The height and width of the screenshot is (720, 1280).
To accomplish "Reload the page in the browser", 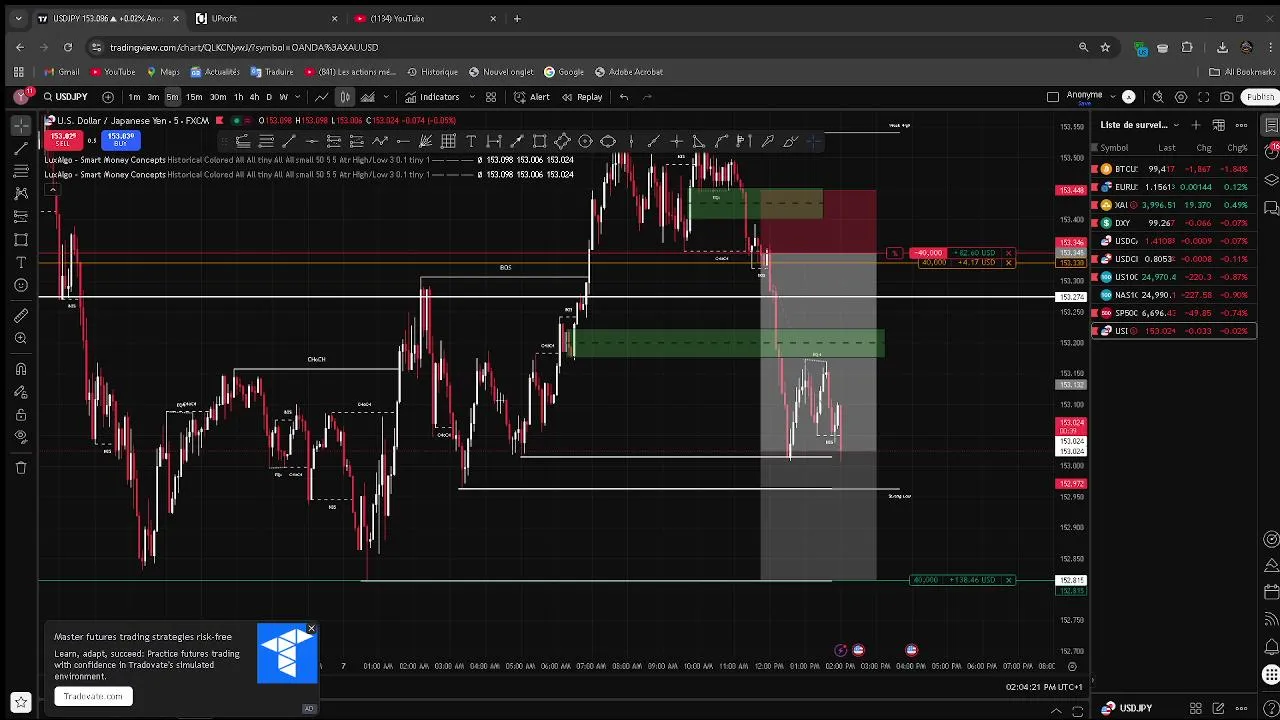I will coord(67,47).
